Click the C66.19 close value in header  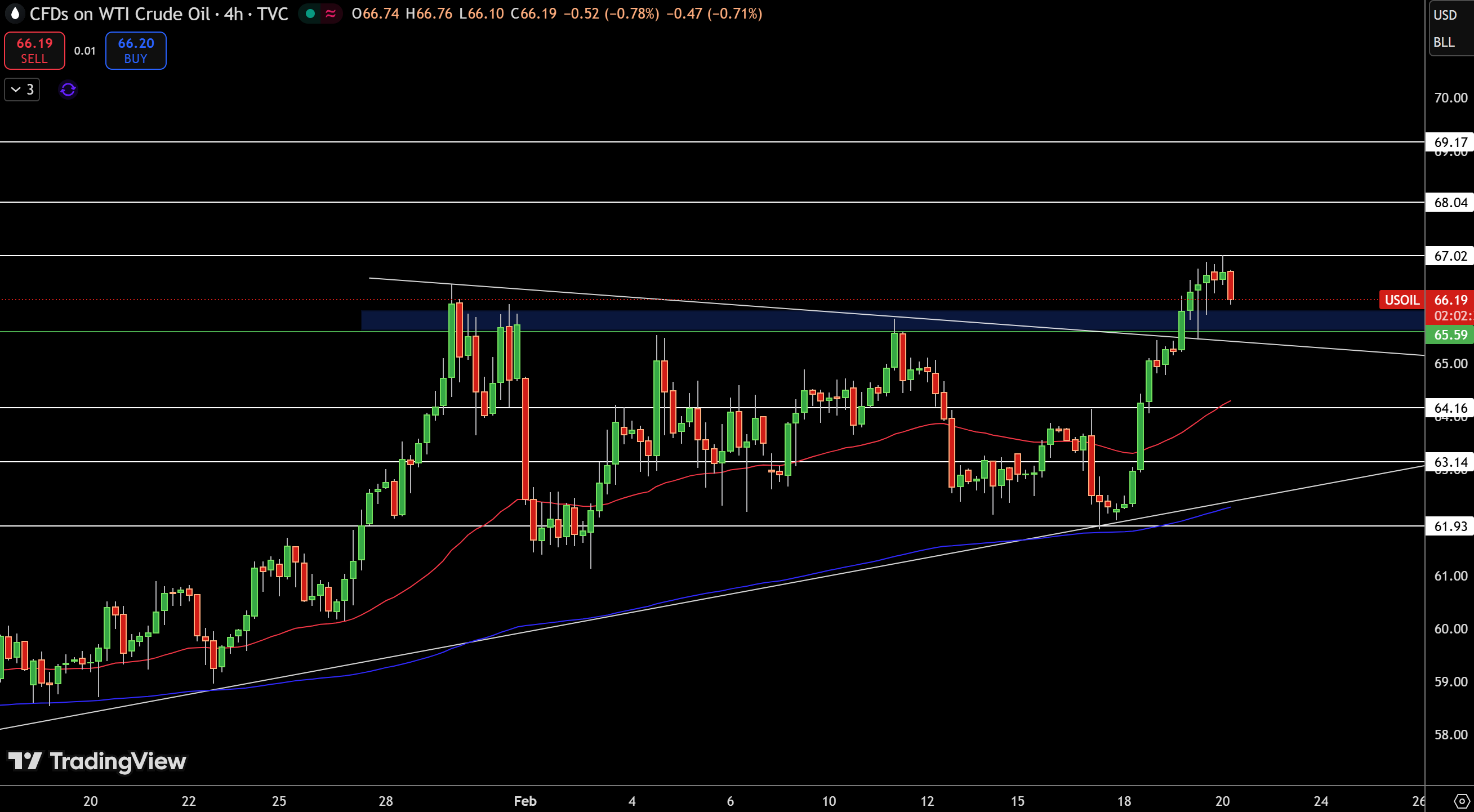click(x=533, y=13)
